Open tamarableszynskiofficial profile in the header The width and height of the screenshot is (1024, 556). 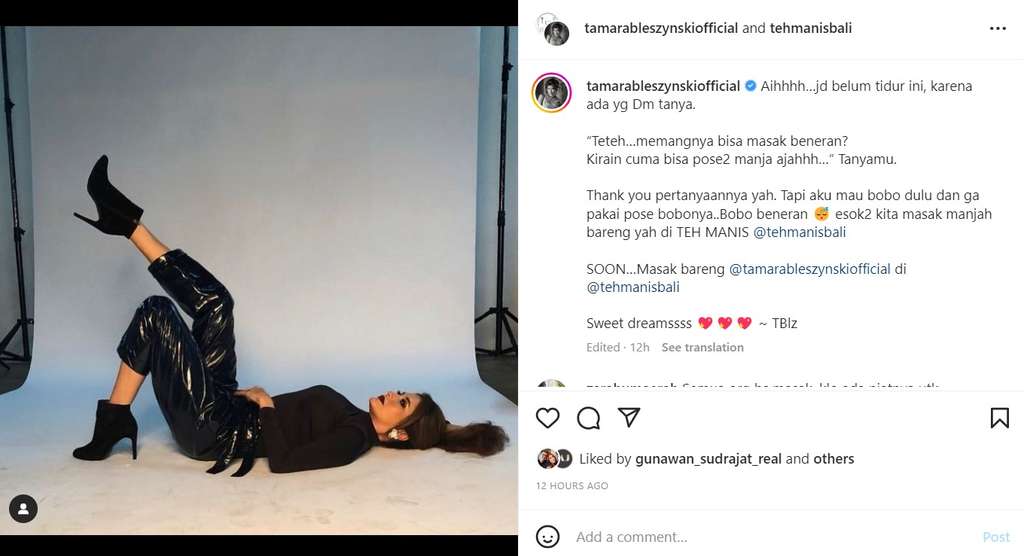tap(661, 28)
